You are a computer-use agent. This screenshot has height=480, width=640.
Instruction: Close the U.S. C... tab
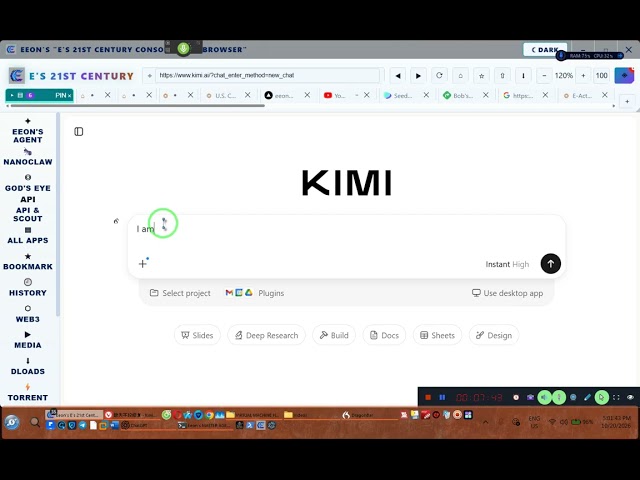pos(248,95)
